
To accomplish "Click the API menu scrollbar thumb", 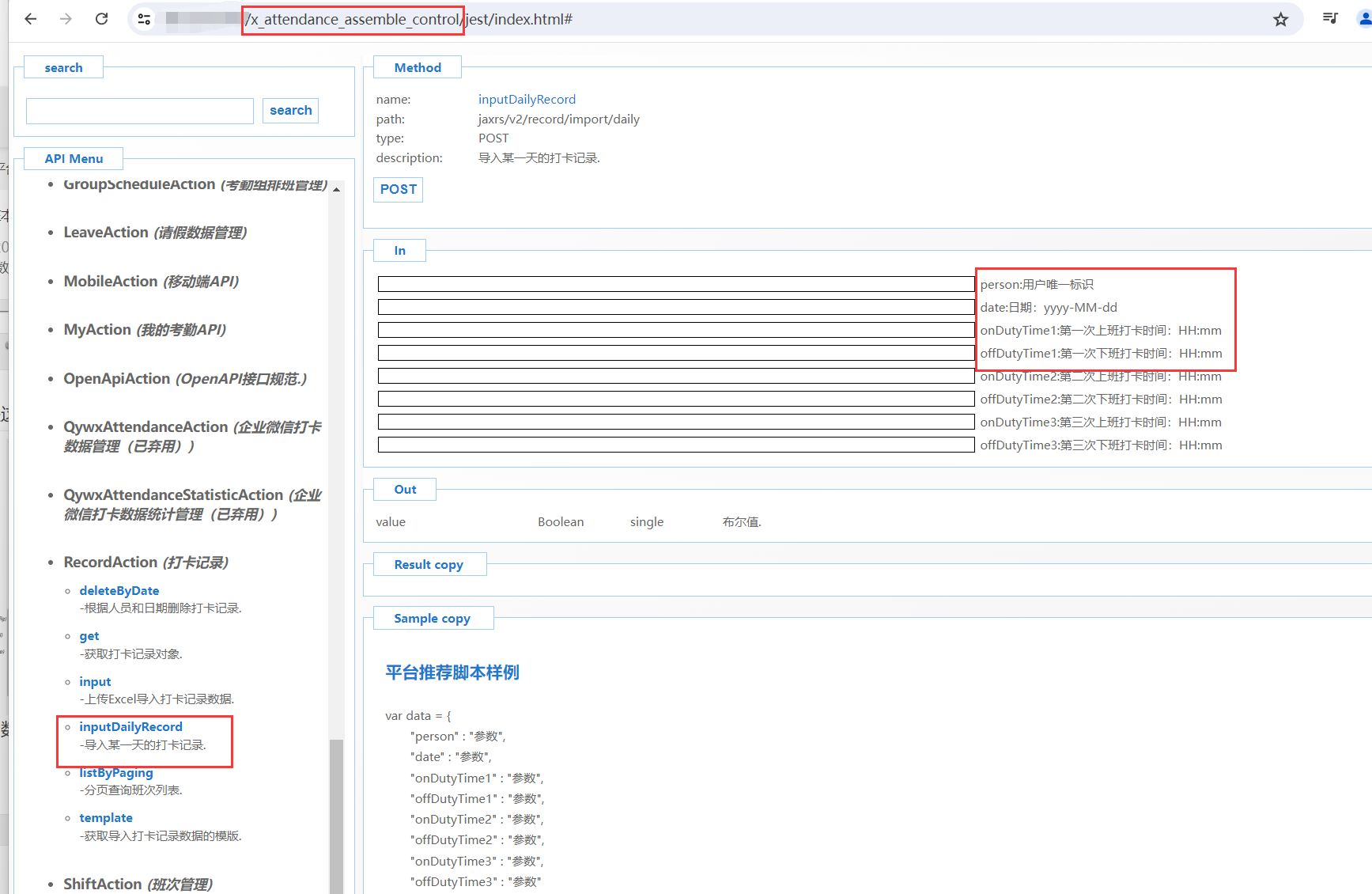I will 337,816.
